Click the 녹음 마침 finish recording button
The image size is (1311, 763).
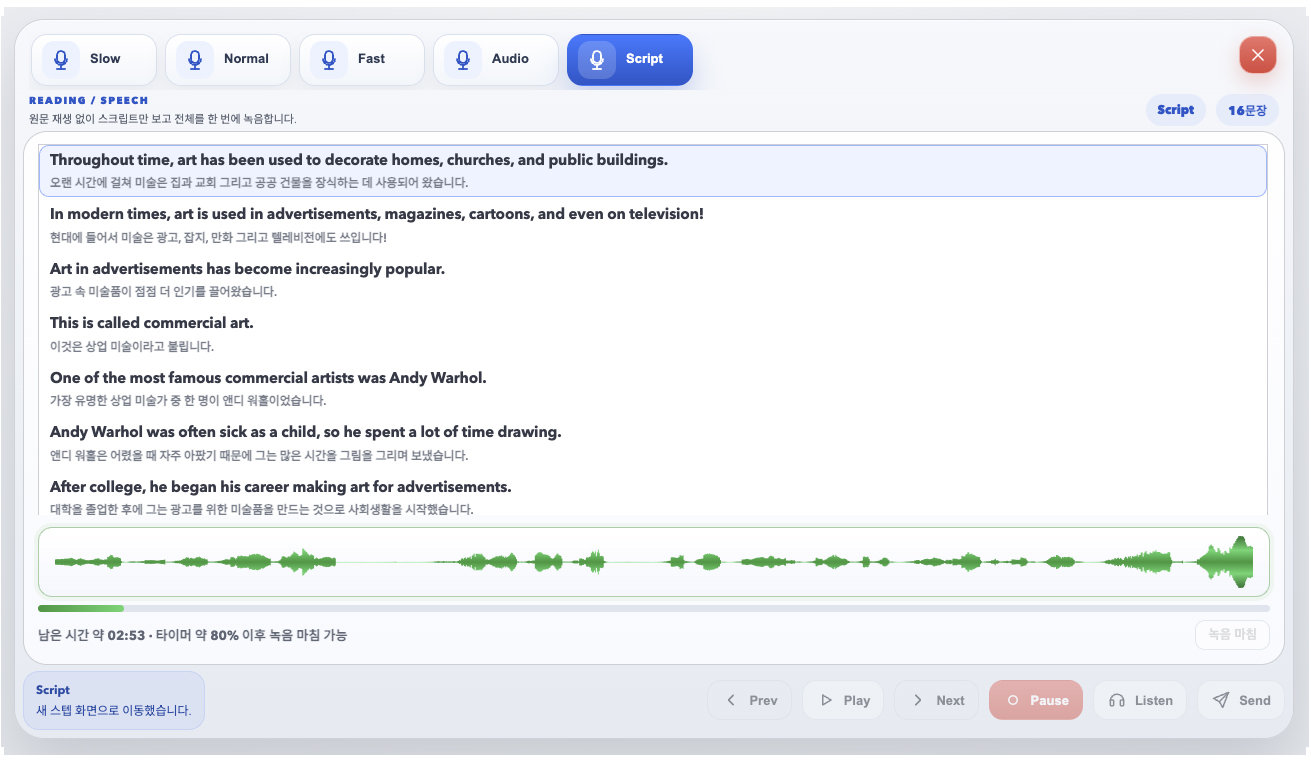pyautogui.click(x=1232, y=635)
